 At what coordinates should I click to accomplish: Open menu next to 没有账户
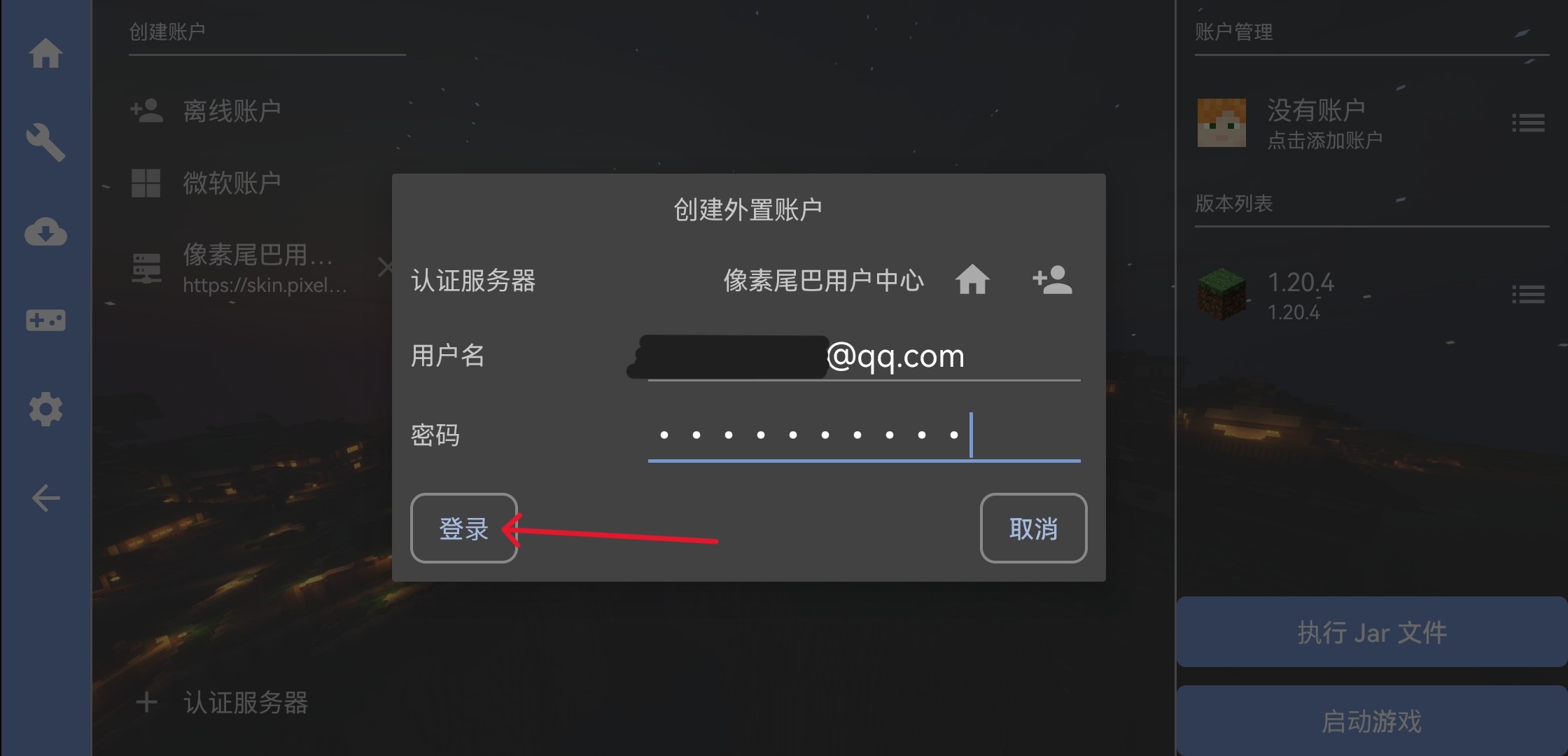[x=1528, y=123]
